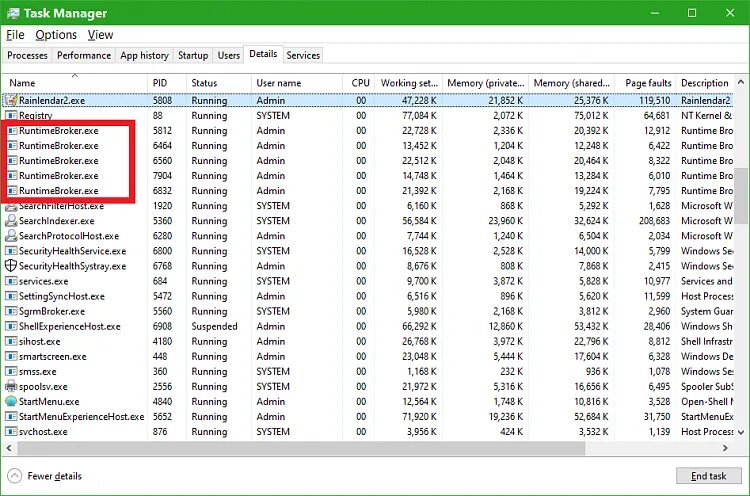This screenshot has height=496, width=750.
Task: Click the spoolsv.exe printer icon
Action: [x=11, y=386]
